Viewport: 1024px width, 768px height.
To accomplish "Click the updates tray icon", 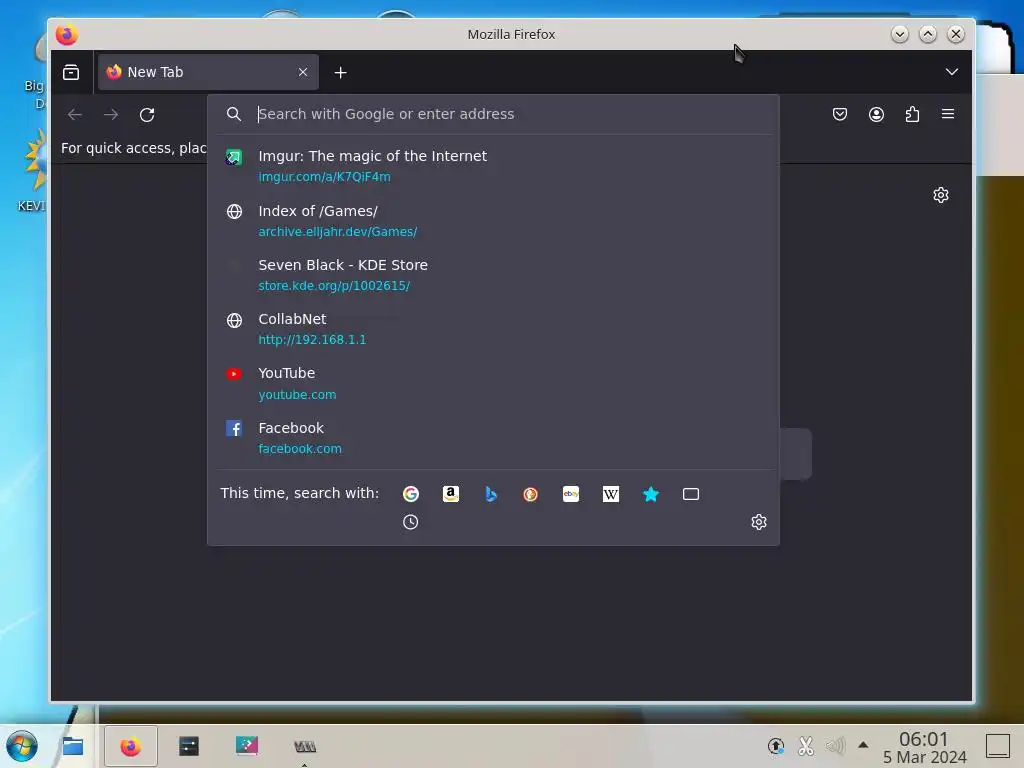I will coord(776,746).
